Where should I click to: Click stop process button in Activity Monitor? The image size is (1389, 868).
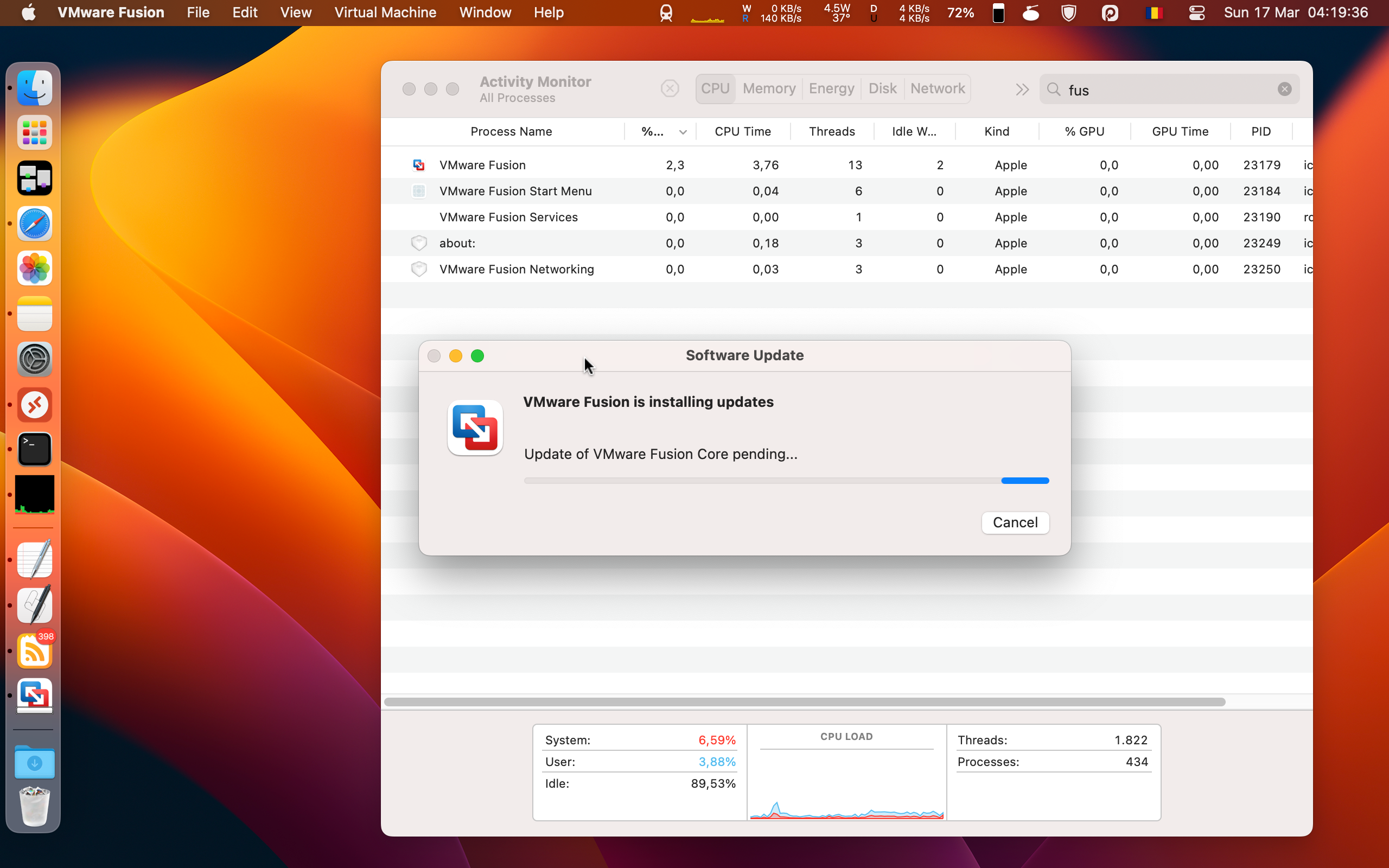tap(670, 88)
